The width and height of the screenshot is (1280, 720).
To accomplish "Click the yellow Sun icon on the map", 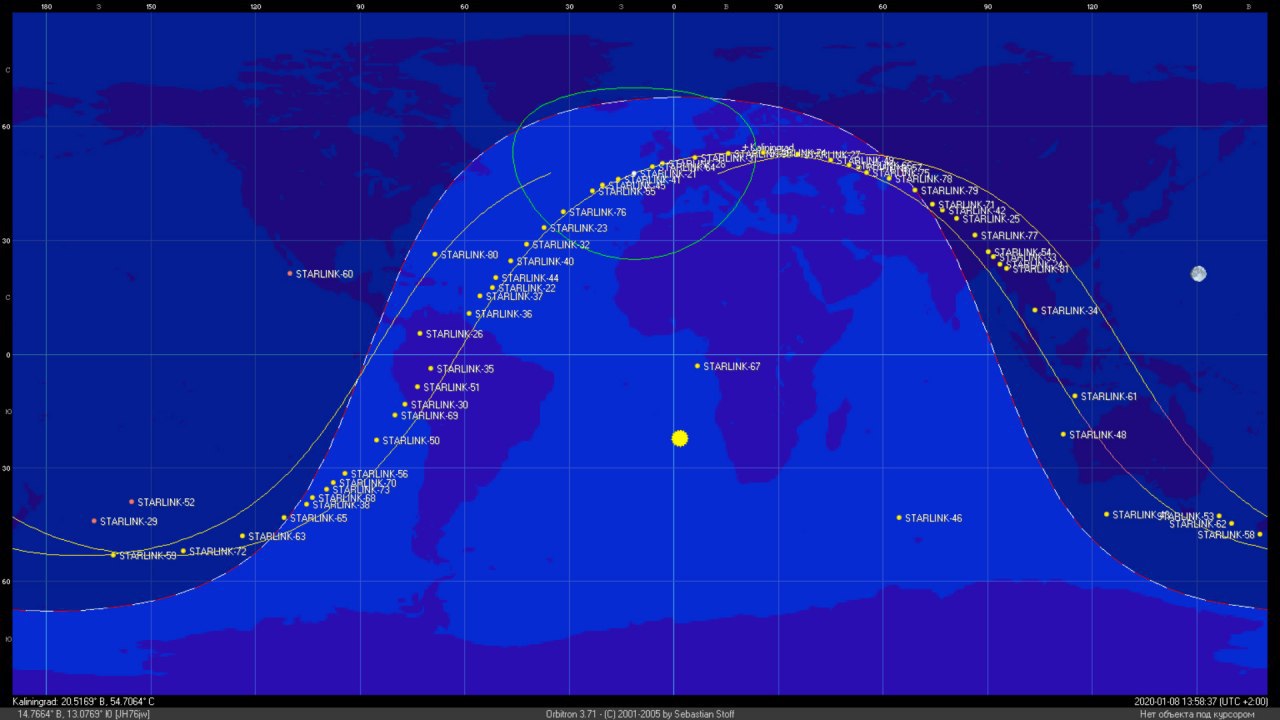I will coord(680,438).
